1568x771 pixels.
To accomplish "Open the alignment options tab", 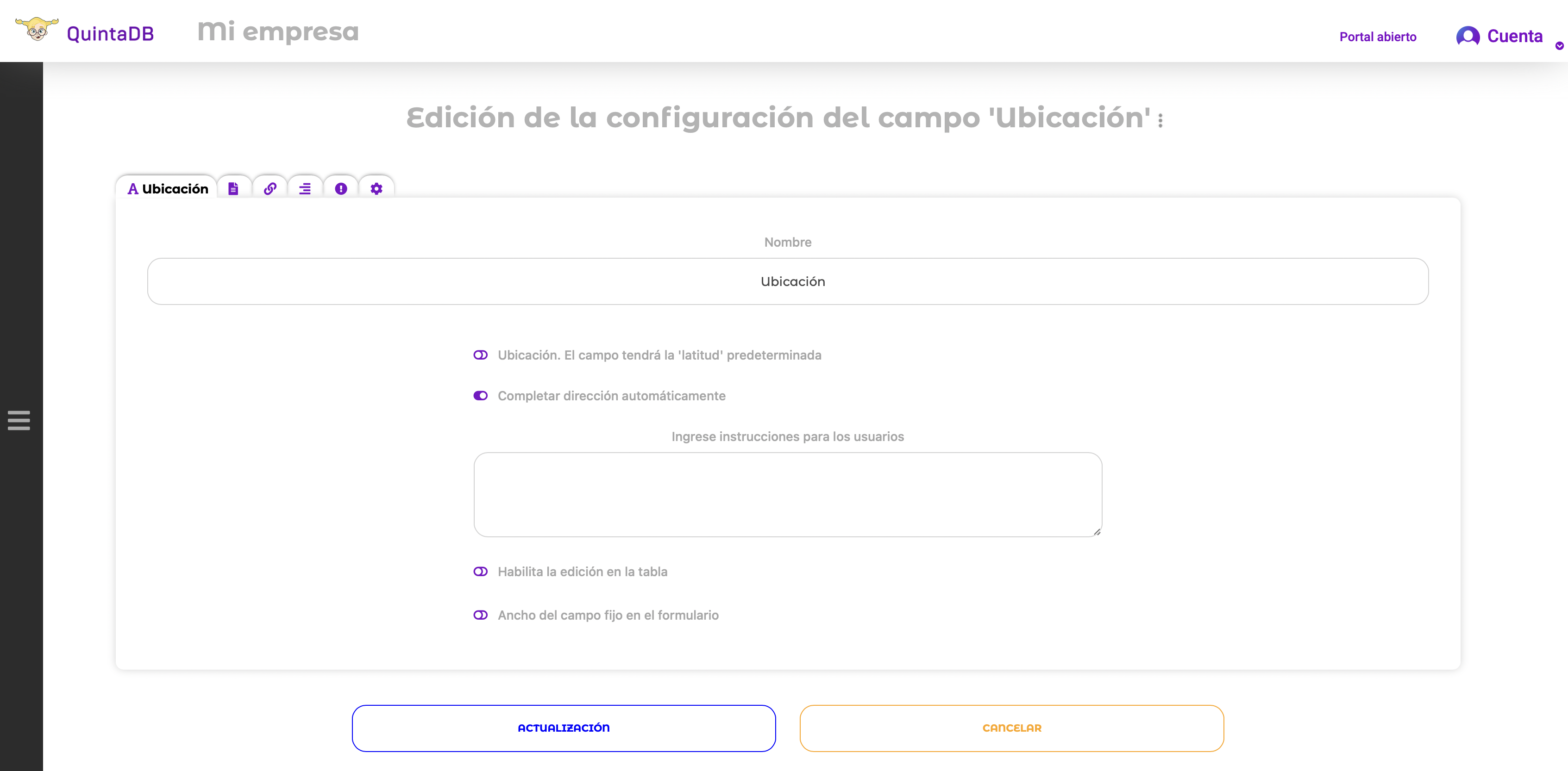I will [305, 189].
